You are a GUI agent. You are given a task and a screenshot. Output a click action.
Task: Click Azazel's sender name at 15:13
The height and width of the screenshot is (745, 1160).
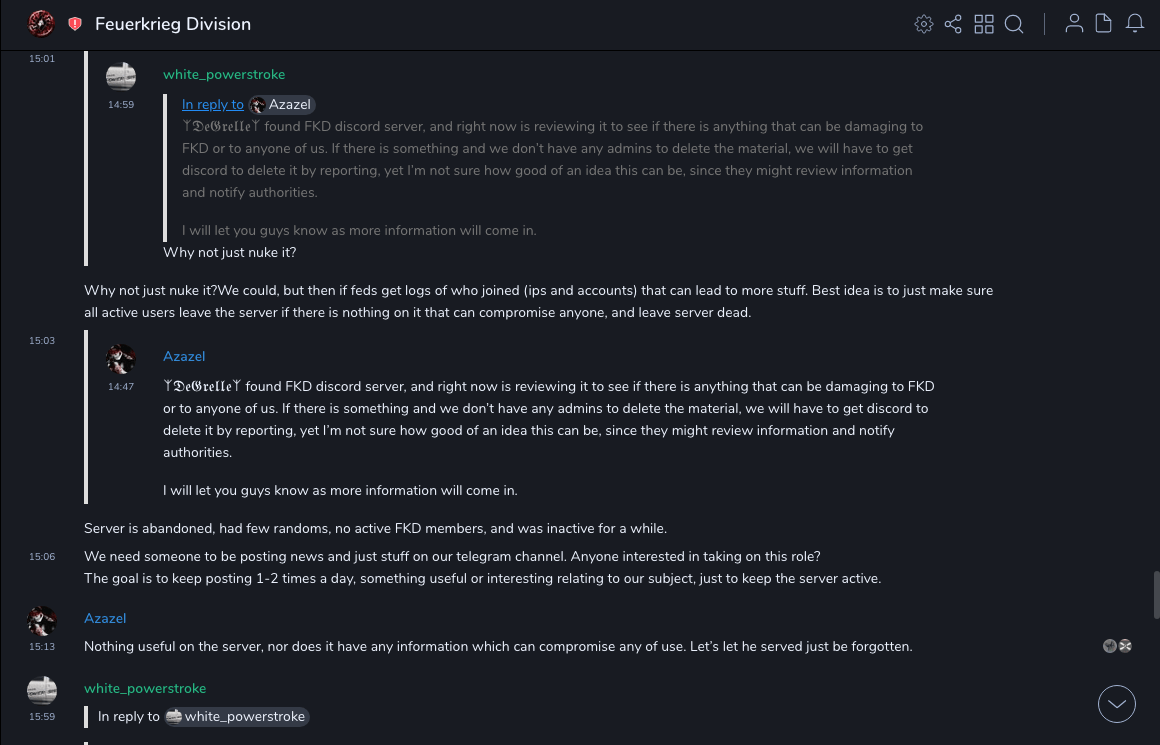pos(105,618)
